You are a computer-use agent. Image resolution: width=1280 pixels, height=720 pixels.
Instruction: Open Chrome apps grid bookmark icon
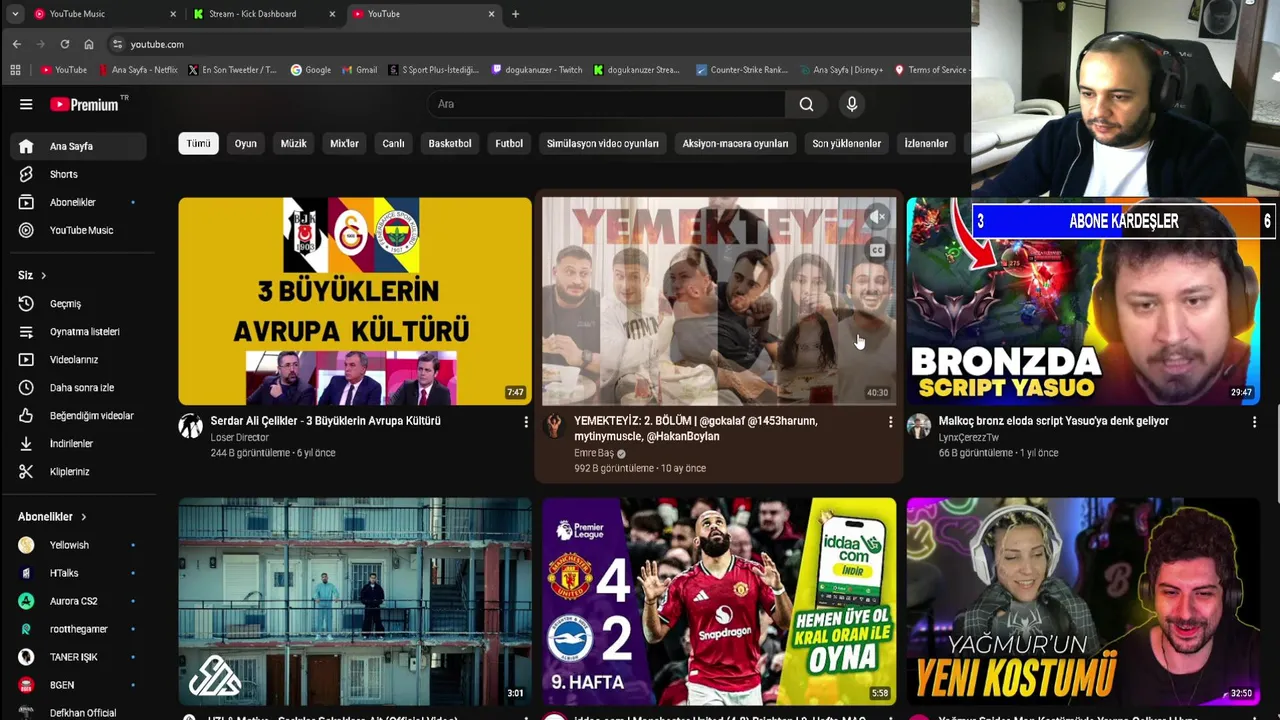[15, 70]
